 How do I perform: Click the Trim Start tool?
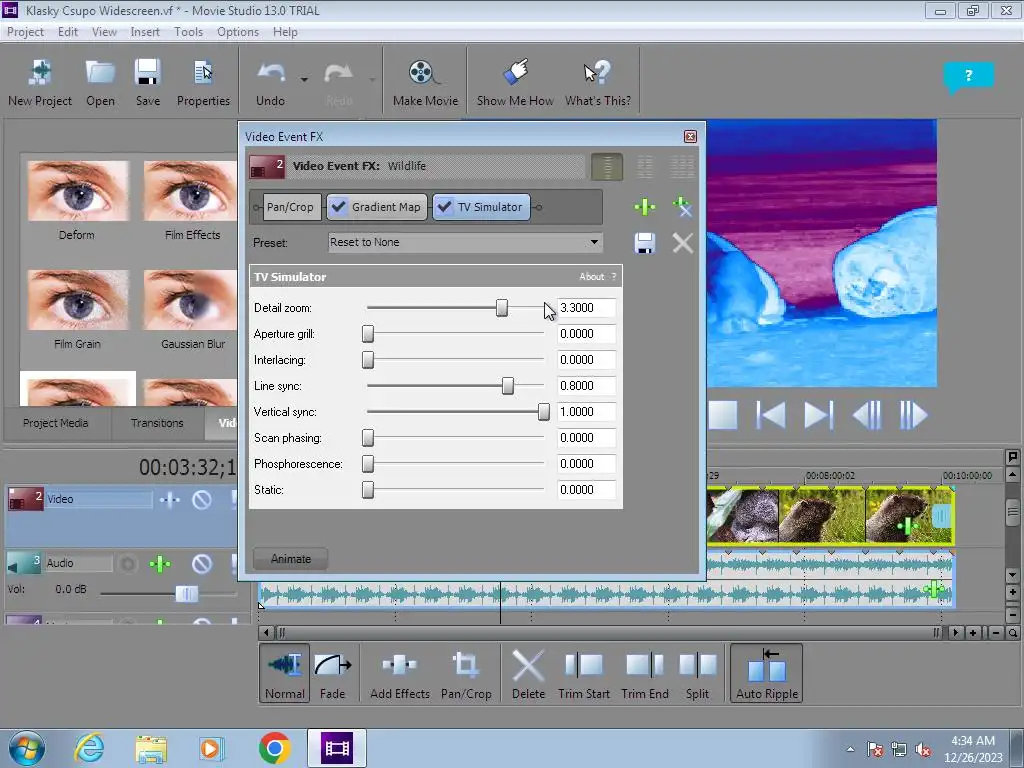tap(584, 673)
